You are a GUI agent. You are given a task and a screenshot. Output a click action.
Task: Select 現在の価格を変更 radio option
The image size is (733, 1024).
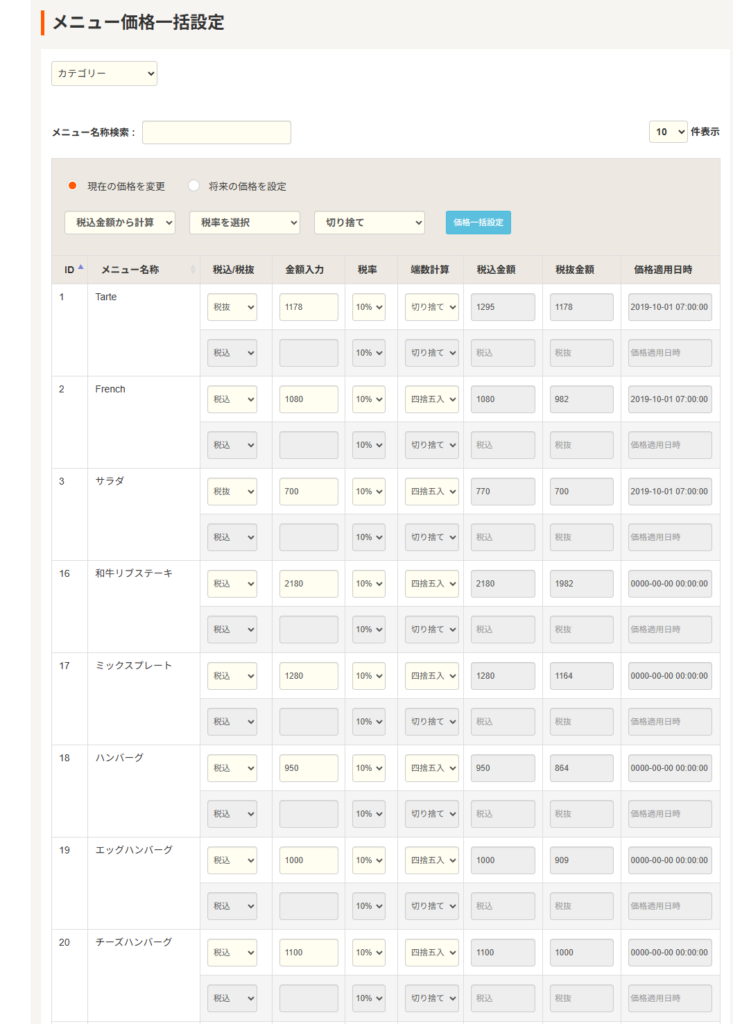(x=73, y=185)
